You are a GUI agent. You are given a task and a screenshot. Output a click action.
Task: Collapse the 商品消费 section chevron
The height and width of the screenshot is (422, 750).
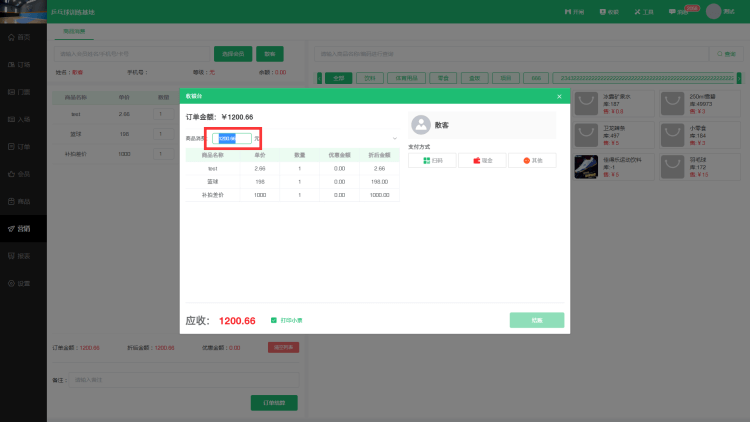[394, 139]
